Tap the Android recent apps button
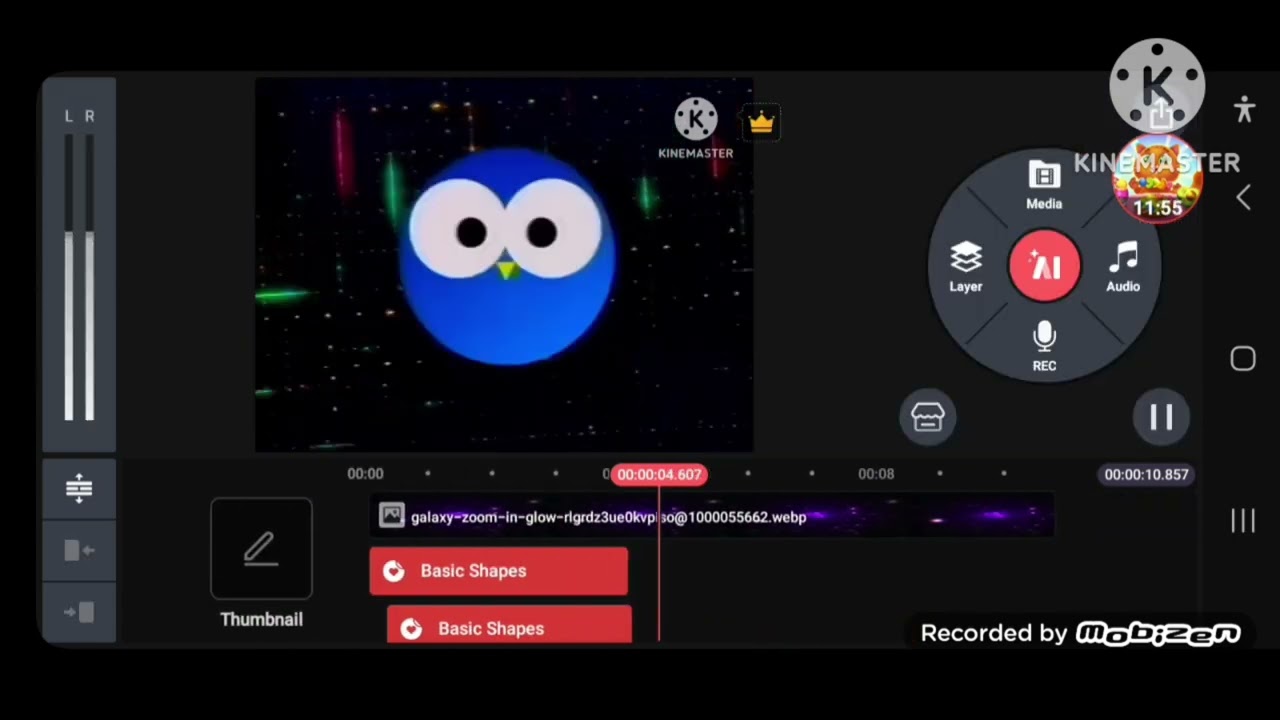 [1243, 520]
